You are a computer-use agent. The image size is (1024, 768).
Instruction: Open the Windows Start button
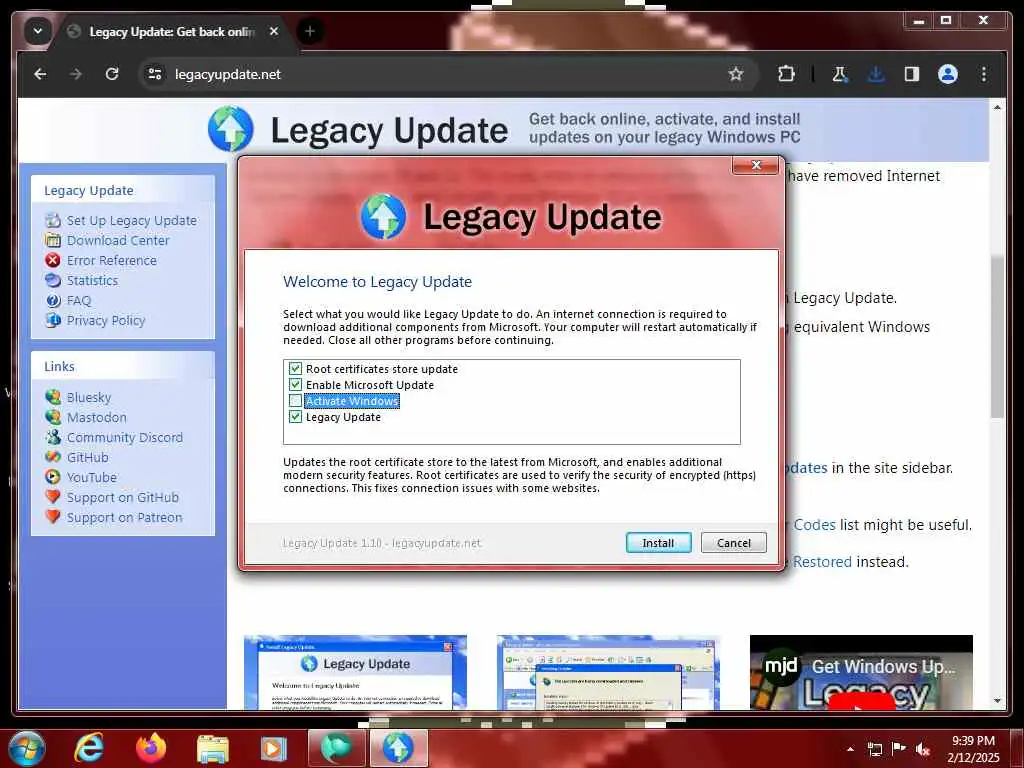tap(27, 749)
